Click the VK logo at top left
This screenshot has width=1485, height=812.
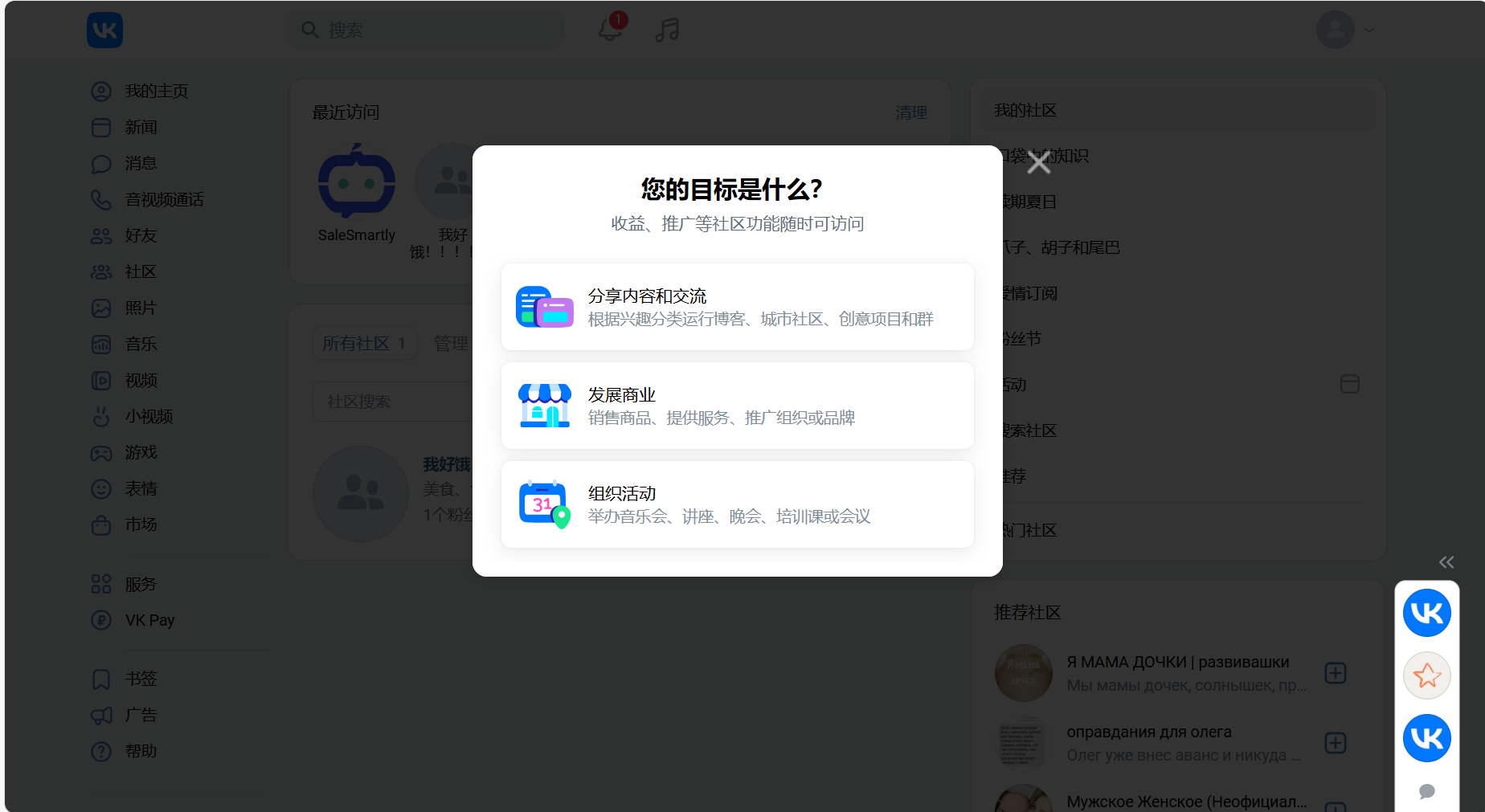coord(104,30)
